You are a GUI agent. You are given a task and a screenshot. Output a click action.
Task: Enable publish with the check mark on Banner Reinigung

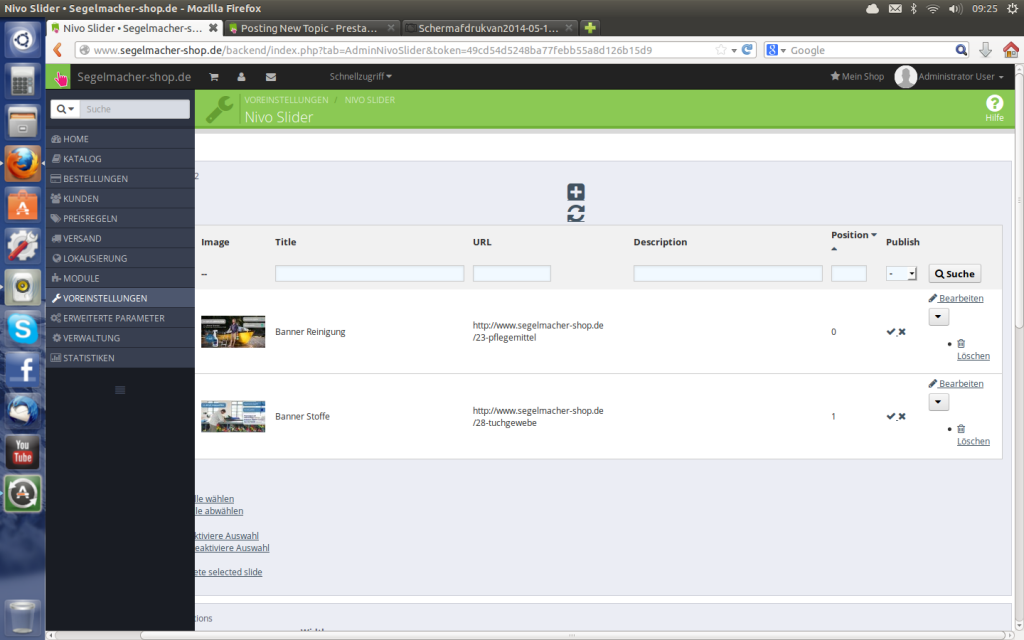coord(891,331)
